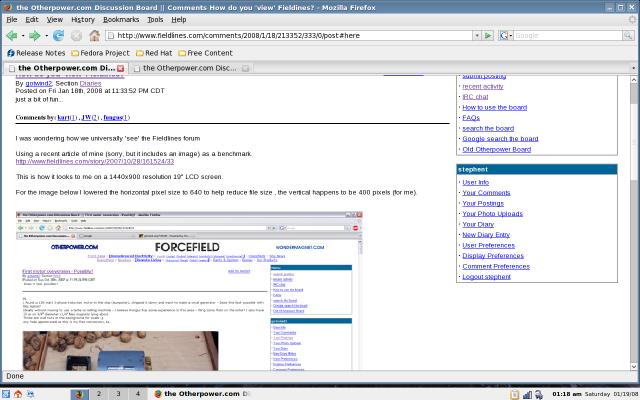Image resolution: width=640 pixels, height=400 pixels.
Task: Open the Display Preferences link
Action: click(493, 256)
